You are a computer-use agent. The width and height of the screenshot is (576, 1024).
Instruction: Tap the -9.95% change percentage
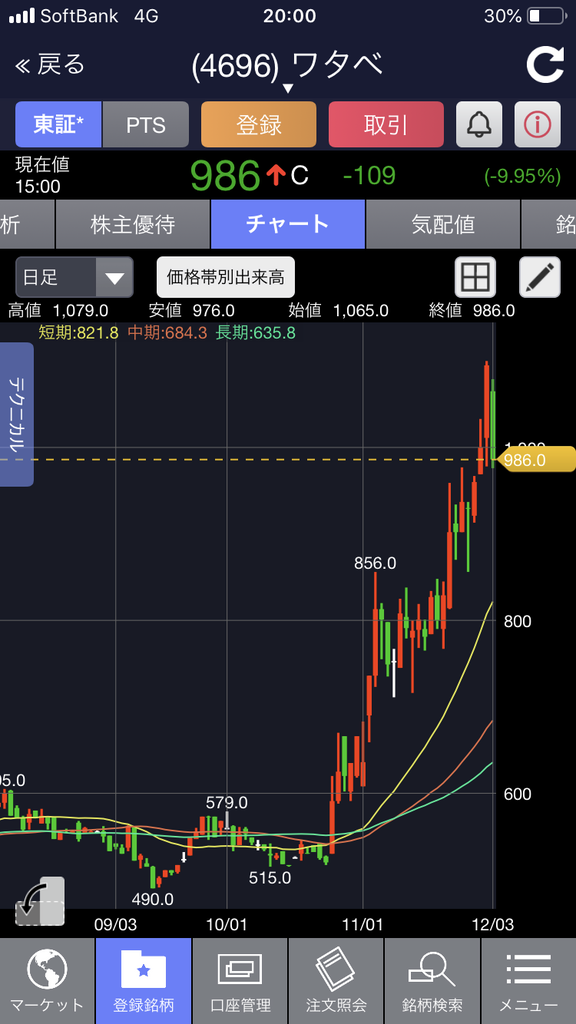522,176
